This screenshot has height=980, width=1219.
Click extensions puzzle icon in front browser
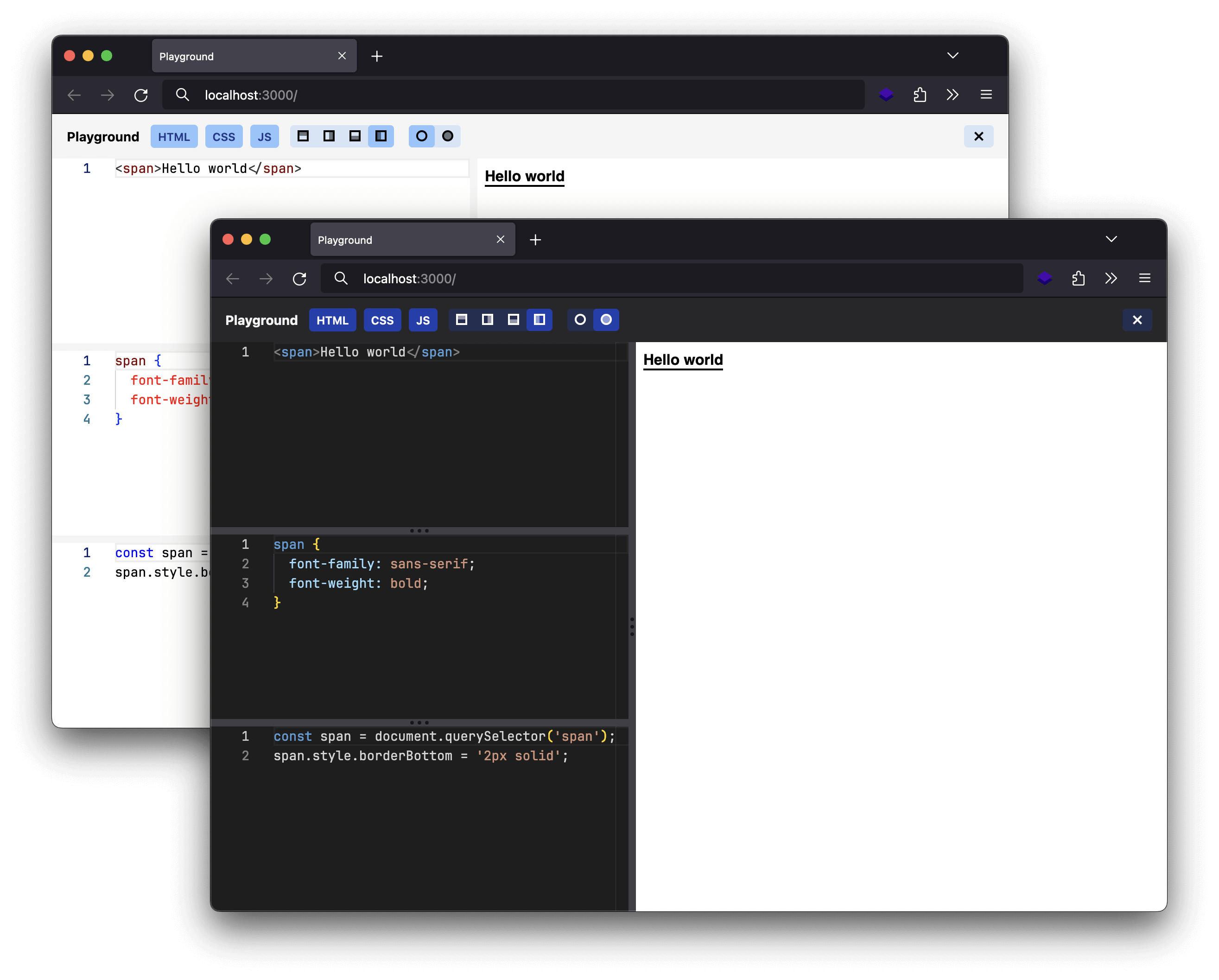(1078, 278)
